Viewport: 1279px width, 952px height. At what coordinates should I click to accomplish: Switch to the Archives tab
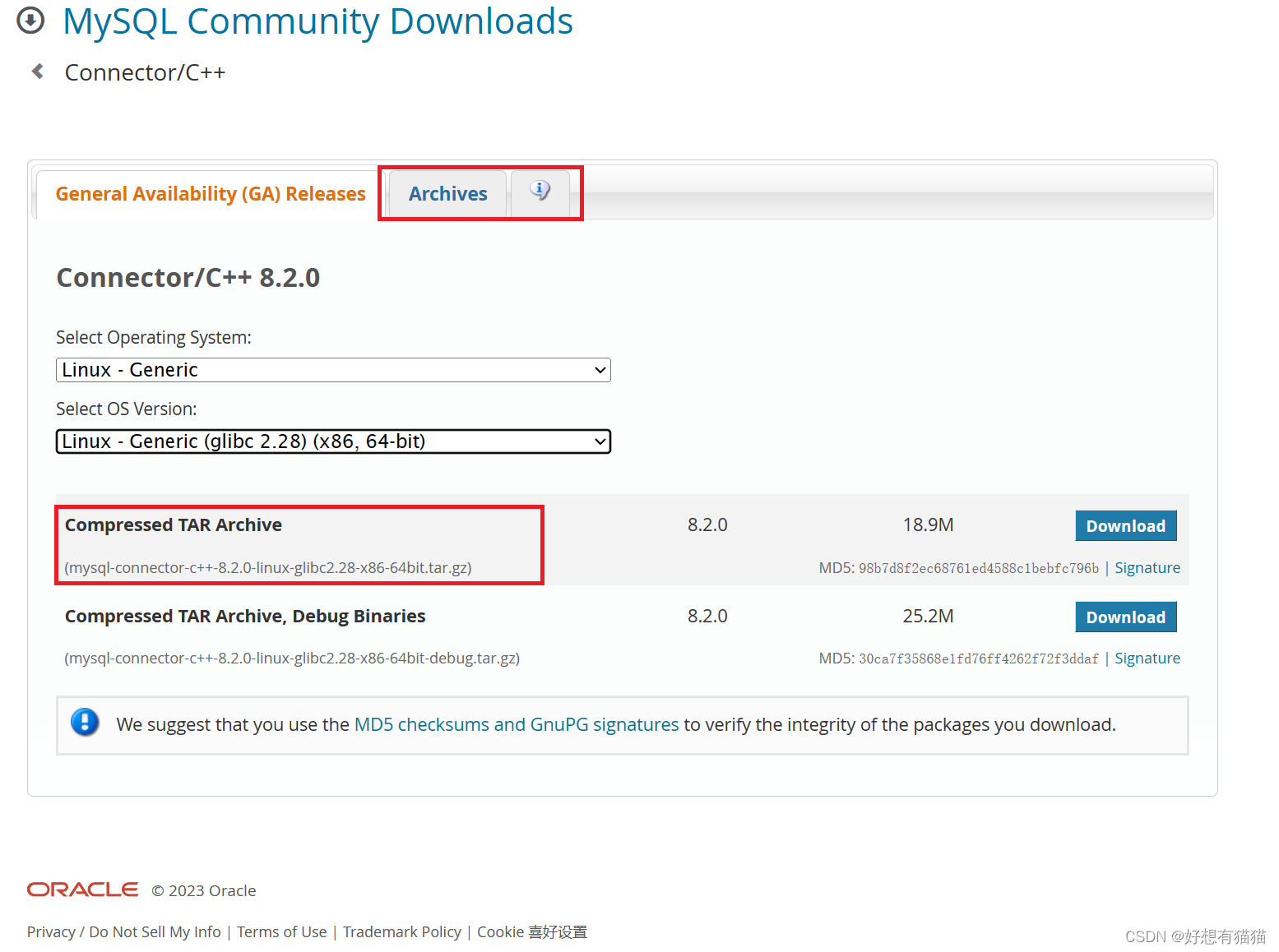point(447,194)
